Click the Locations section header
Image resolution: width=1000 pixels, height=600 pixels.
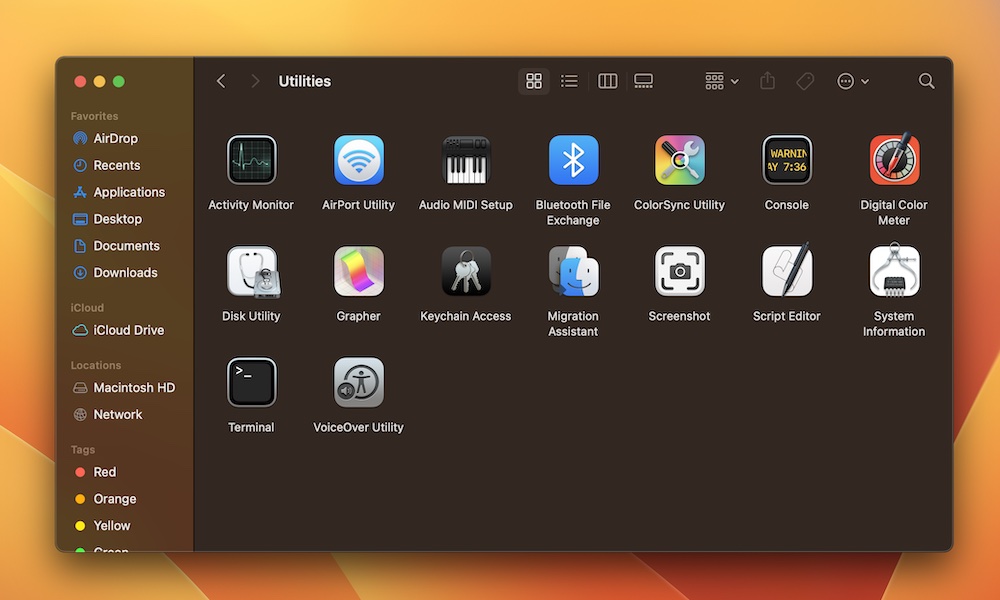96,365
